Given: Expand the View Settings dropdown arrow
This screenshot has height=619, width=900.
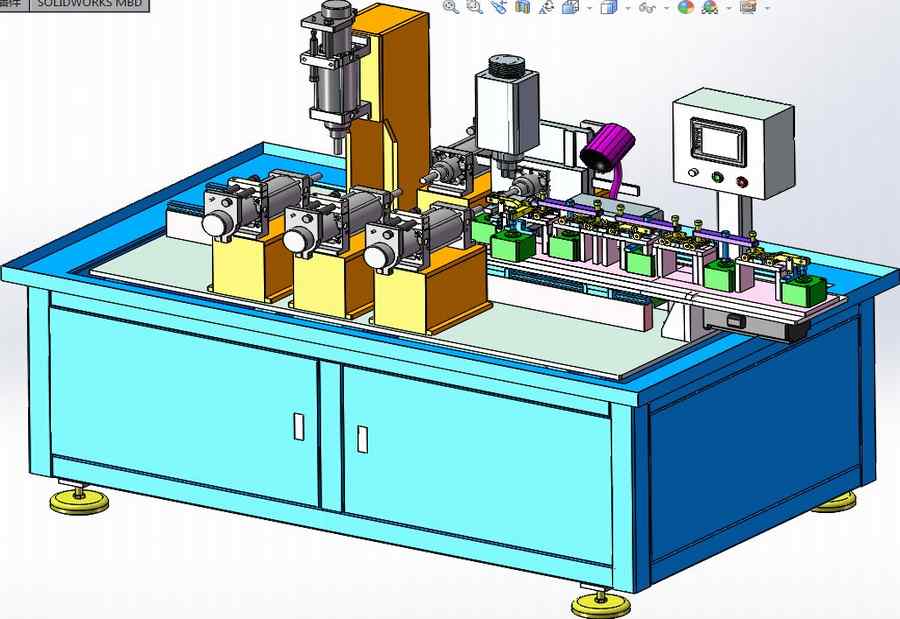Looking at the screenshot, I should [767, 8].
